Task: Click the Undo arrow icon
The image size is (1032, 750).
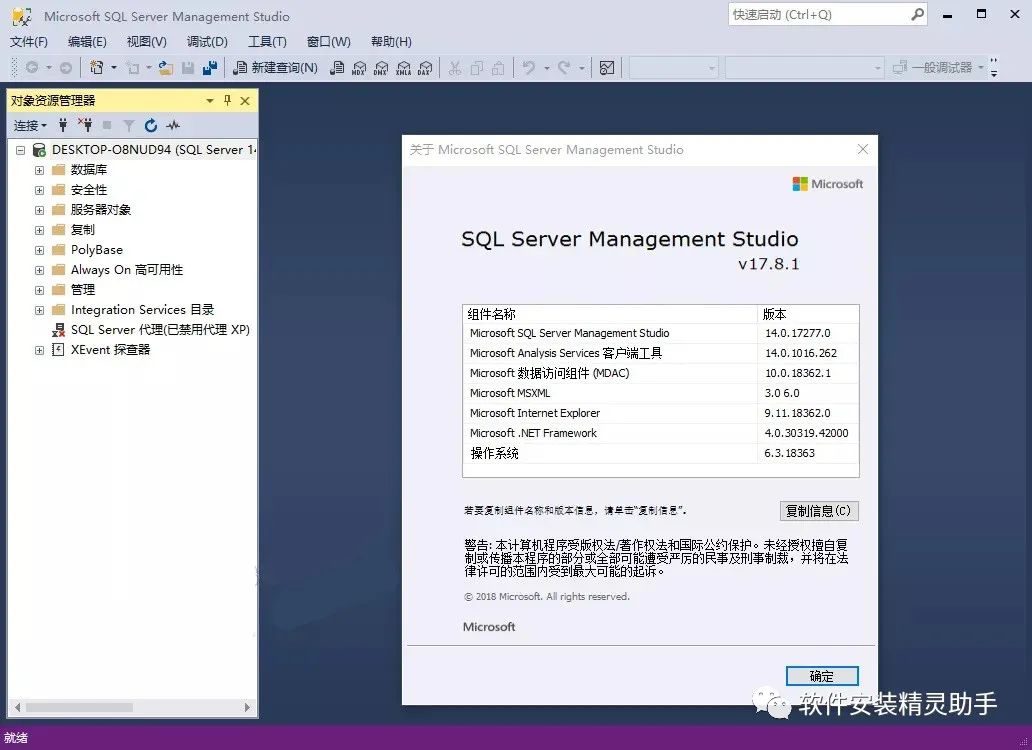Action: pos(529,68)
